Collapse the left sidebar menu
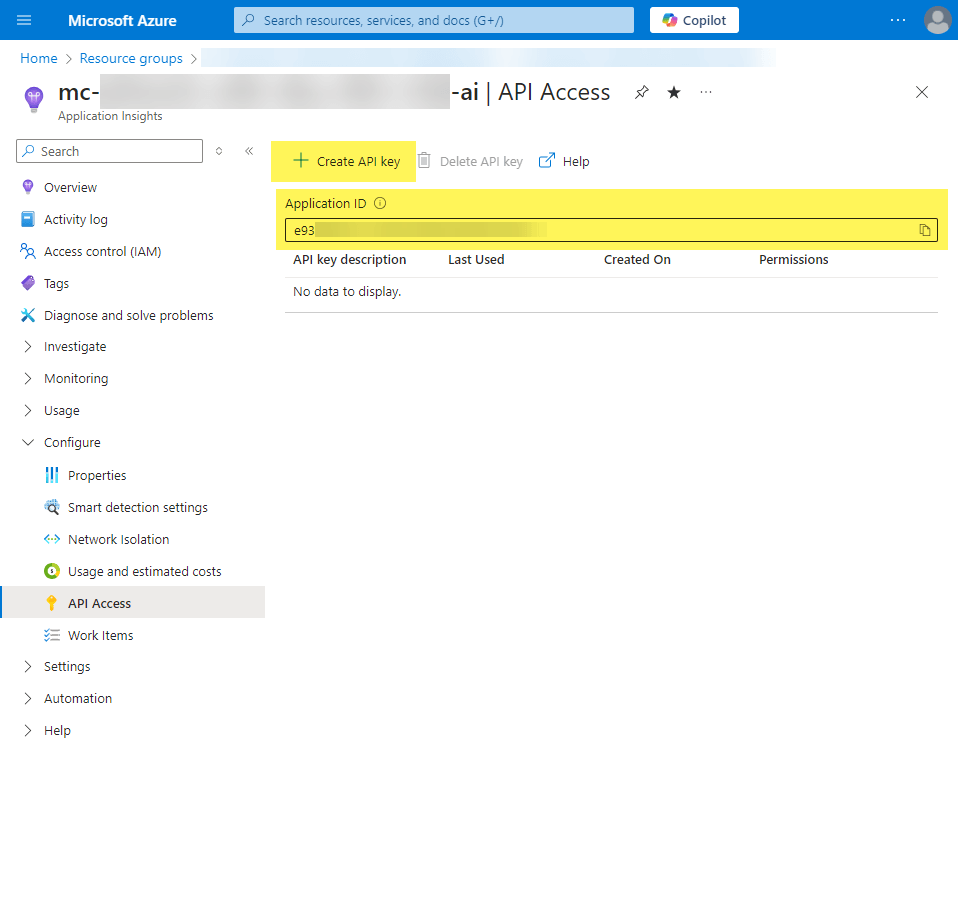The image size is (958, 910). [x=249, y=151]
